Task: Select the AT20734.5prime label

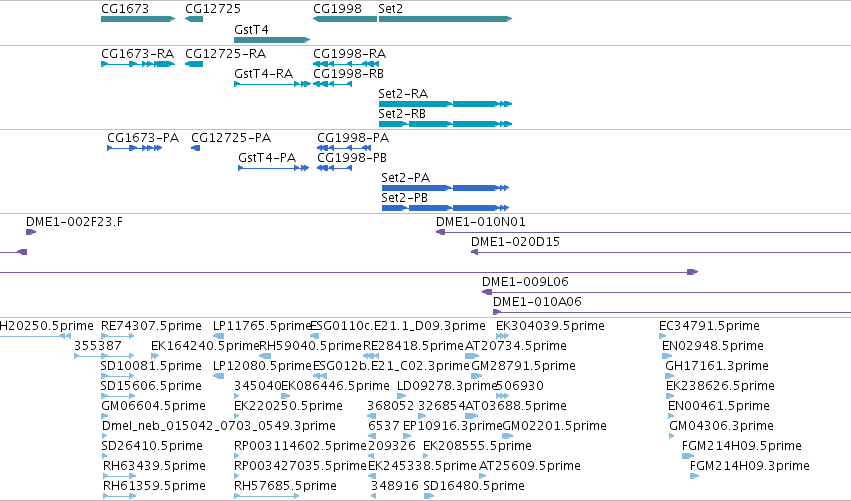Action: (x=516, y=346)
